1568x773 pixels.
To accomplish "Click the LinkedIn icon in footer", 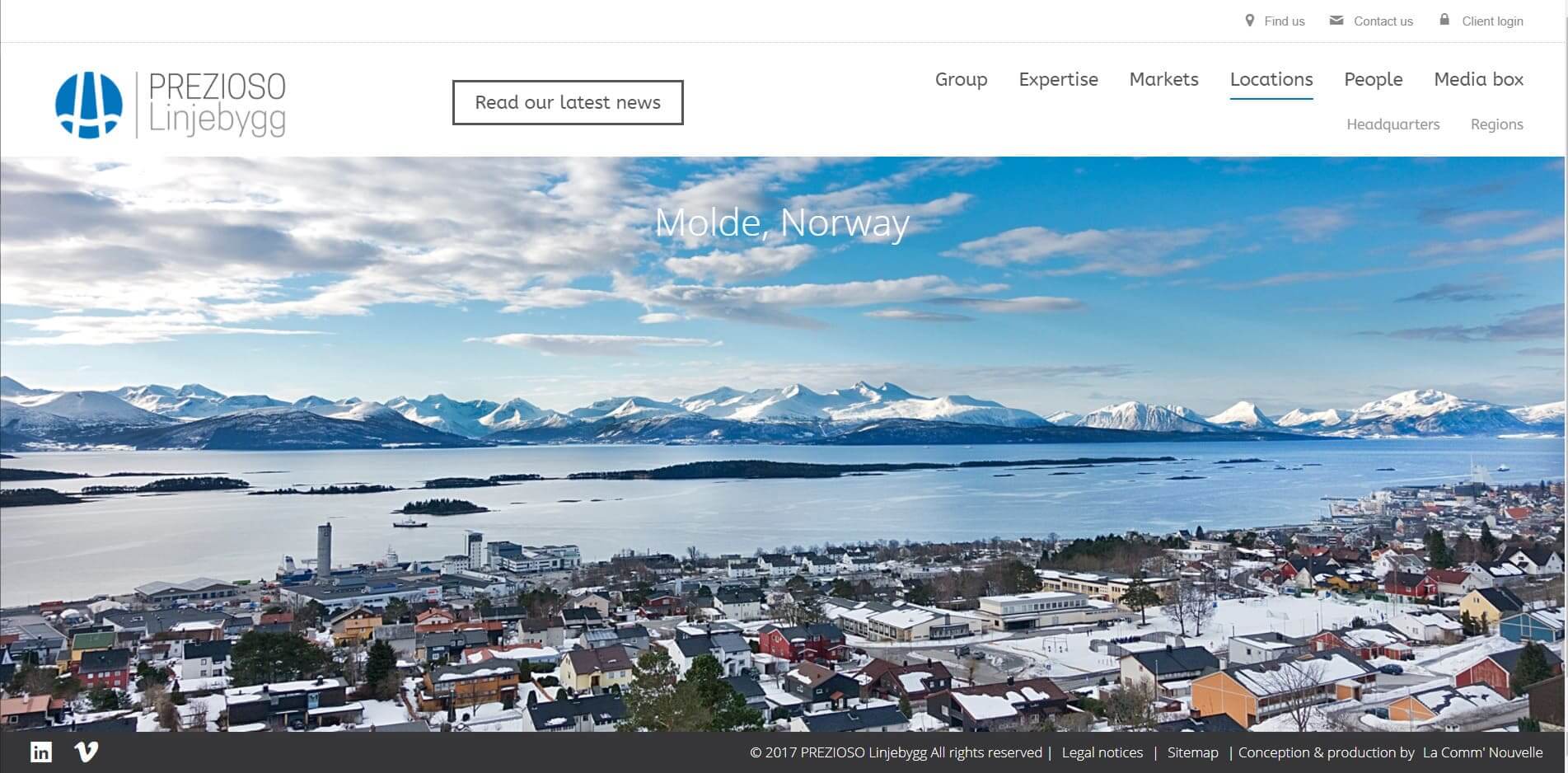I will pos(41,752).
